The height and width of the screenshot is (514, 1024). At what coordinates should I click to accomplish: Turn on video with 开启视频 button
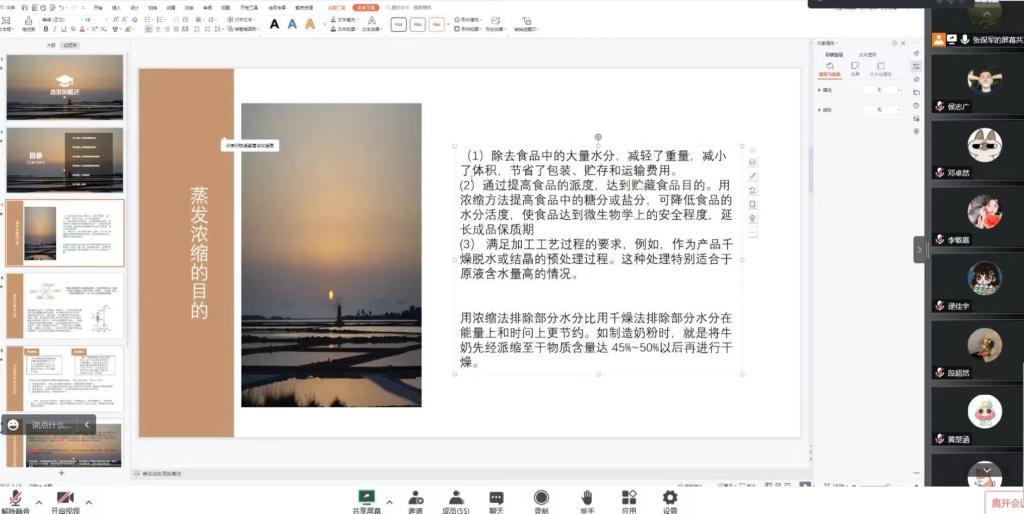(x=65, y=498)
